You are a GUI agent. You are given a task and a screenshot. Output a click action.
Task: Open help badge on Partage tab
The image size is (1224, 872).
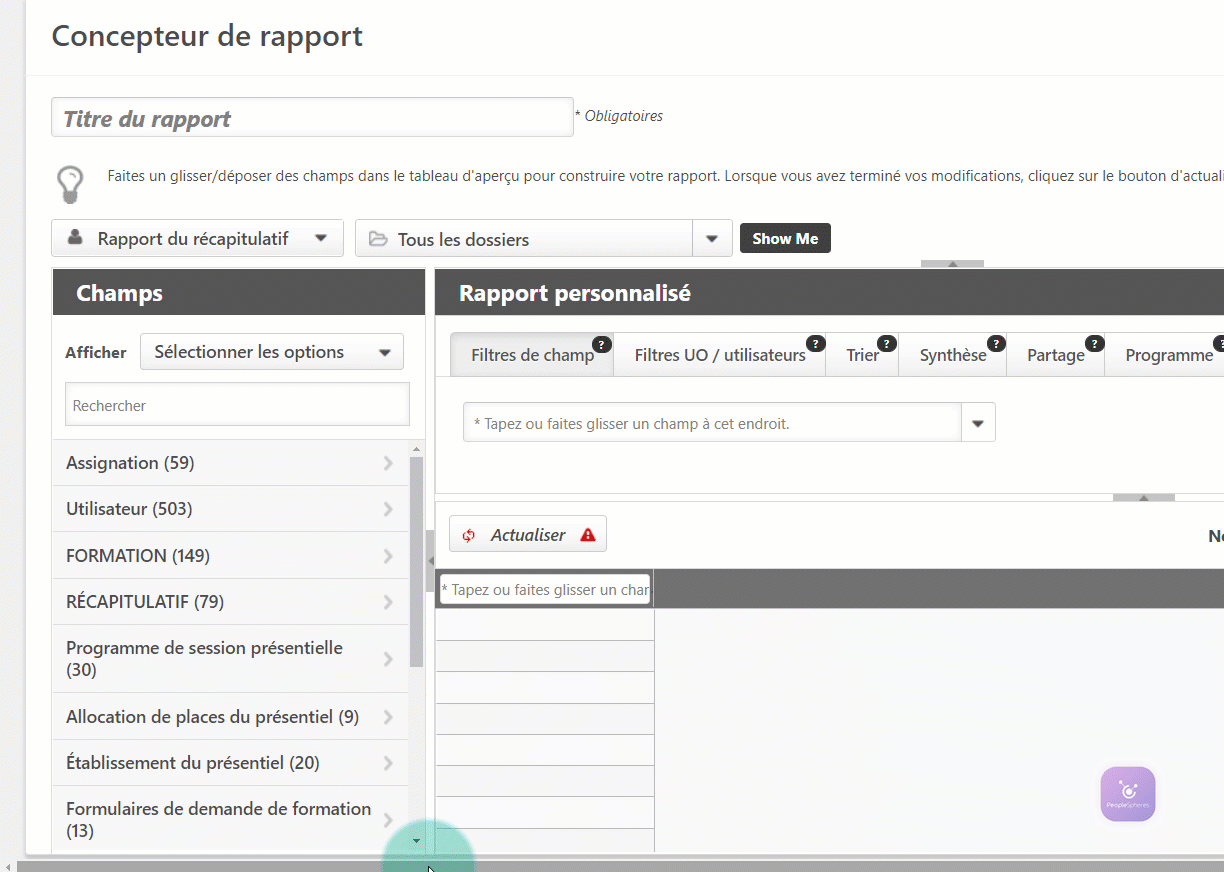point(1094,344)
